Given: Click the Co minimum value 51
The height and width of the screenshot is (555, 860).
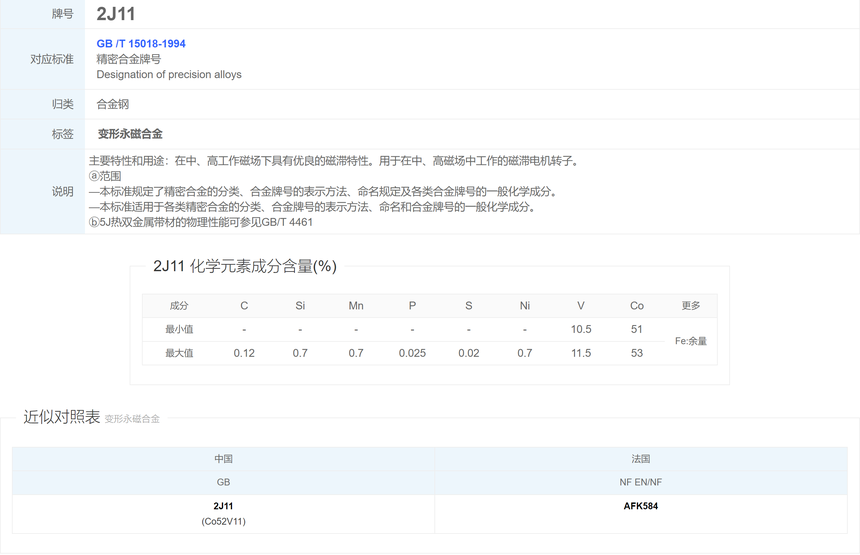Looking at the screenshot, I should (637, 330).
